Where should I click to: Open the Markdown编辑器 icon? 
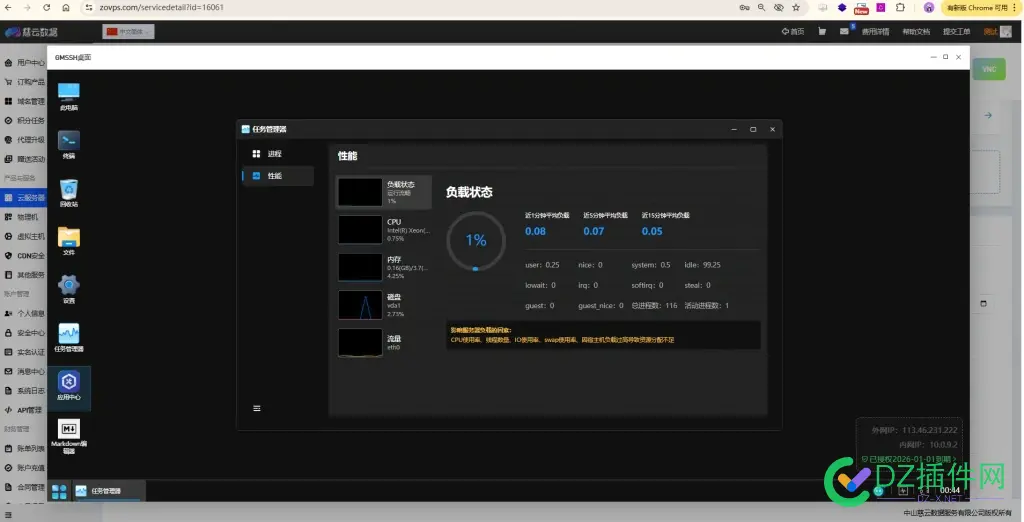(69, 436)
